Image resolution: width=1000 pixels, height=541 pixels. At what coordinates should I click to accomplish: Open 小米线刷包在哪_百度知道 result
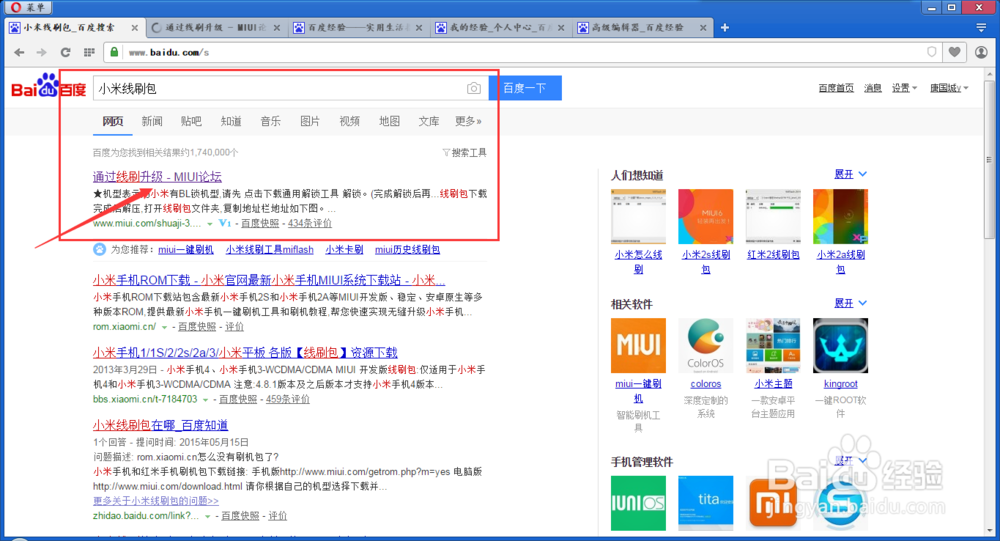click(160, 425)
